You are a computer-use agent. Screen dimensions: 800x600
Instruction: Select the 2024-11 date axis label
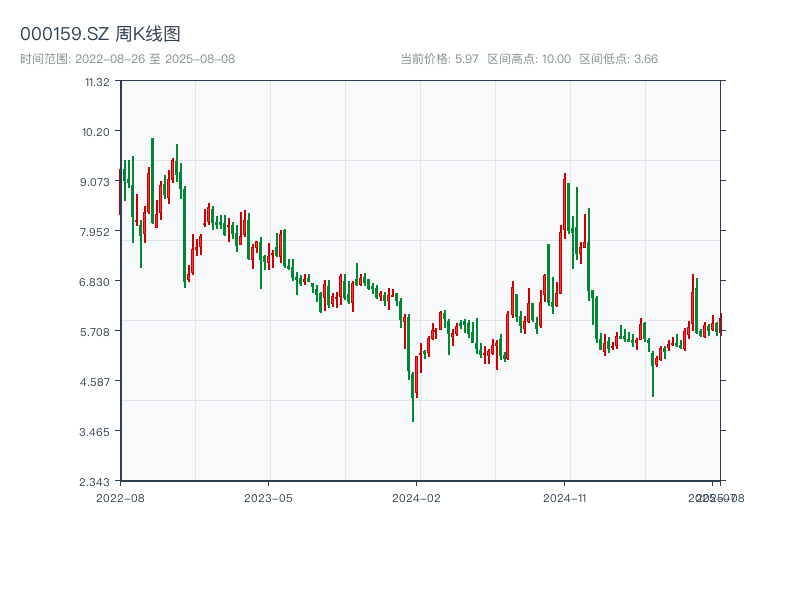[564, 497]
